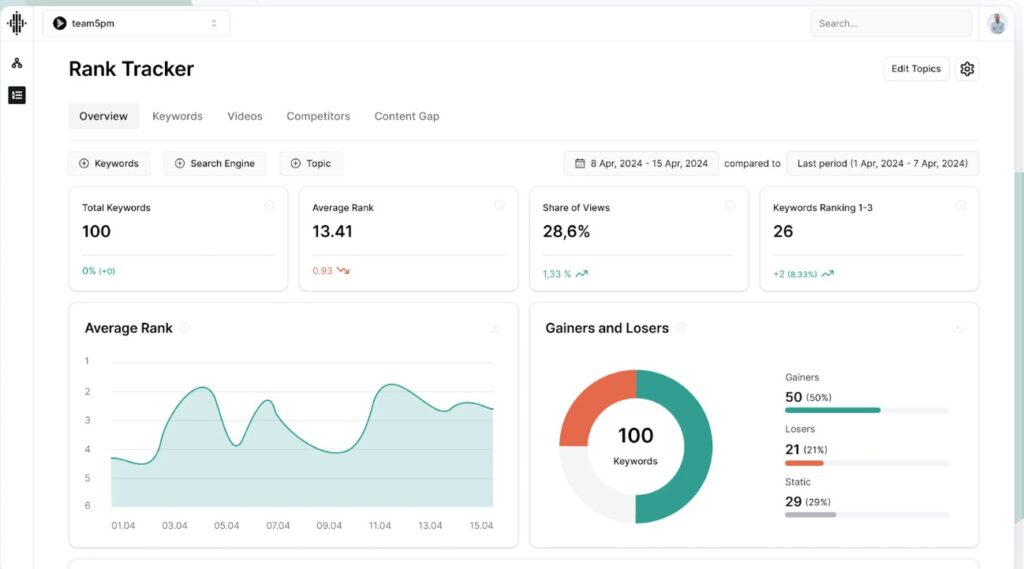
Task: Select the Rank Tracker list icon in the sidebar
Action: click(16, 96)
